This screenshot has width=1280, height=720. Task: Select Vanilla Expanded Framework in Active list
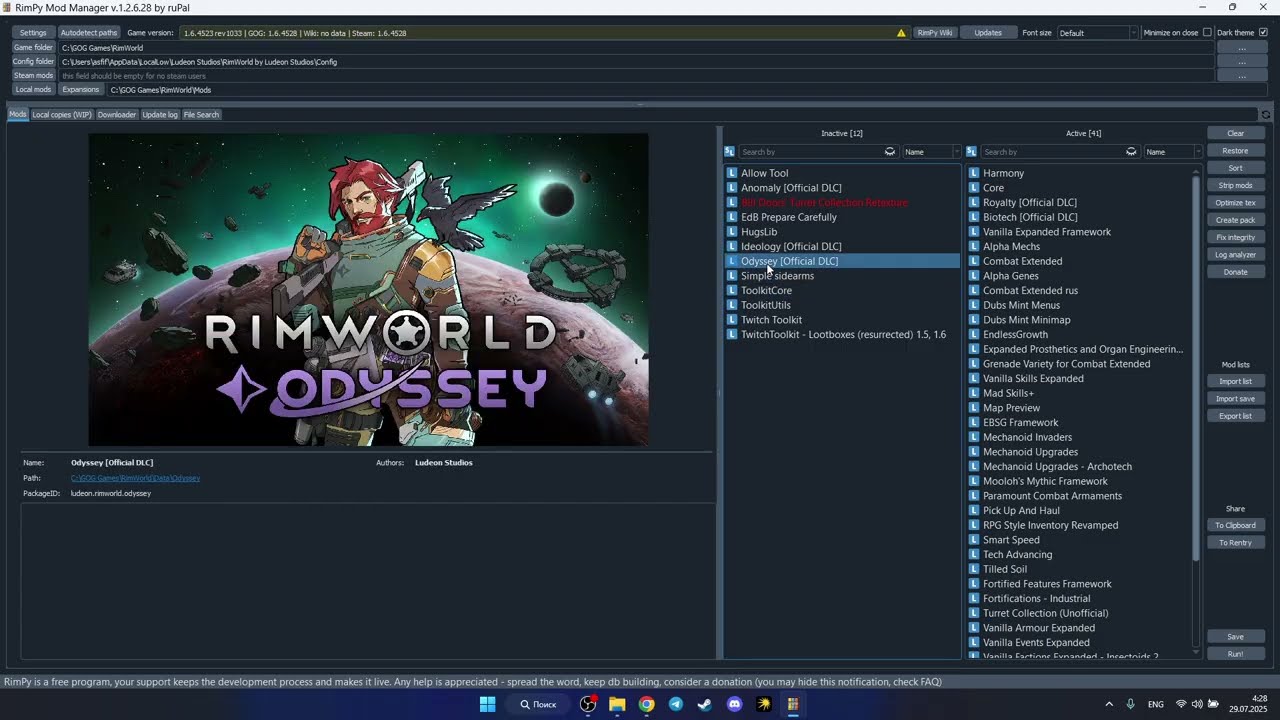[1047, 232]
